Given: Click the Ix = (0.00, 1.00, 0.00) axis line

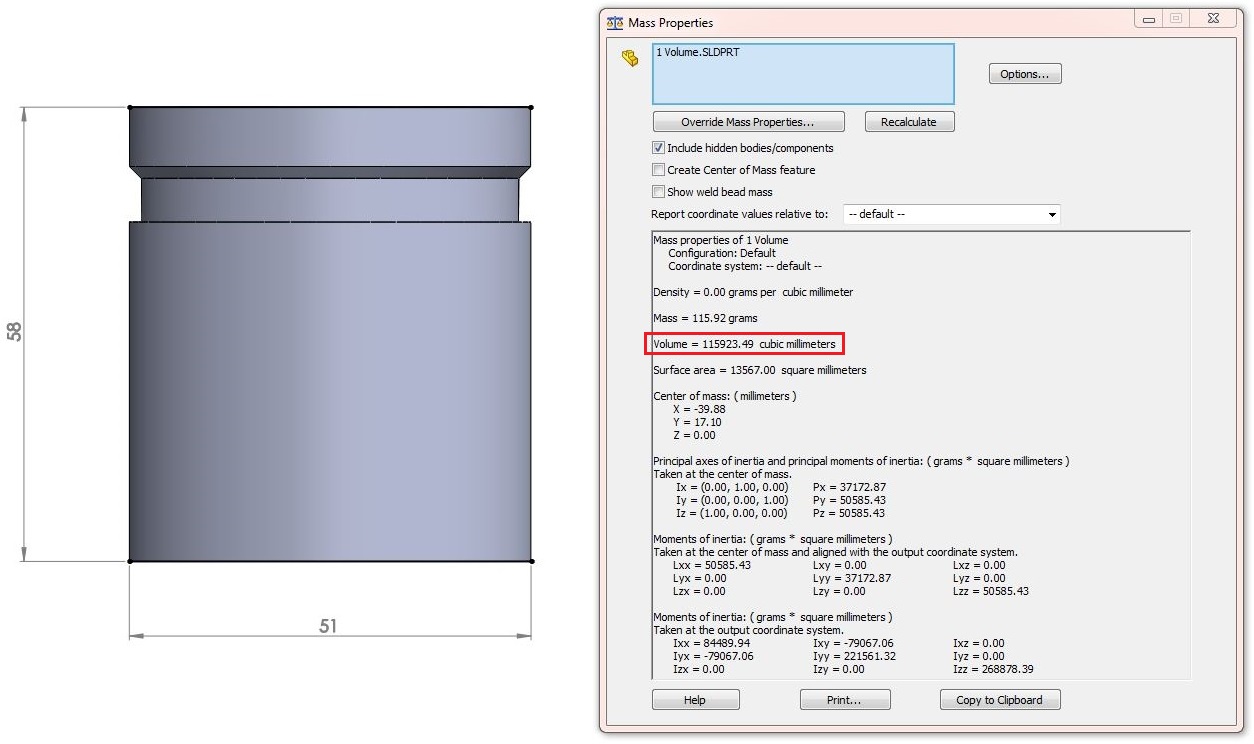Looking at the screenshot, I should (x=732, y=487).
